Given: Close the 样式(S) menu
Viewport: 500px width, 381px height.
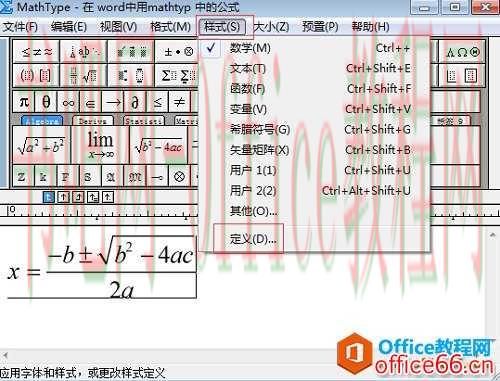Looking at the screenshot, I should click(222, 27).
